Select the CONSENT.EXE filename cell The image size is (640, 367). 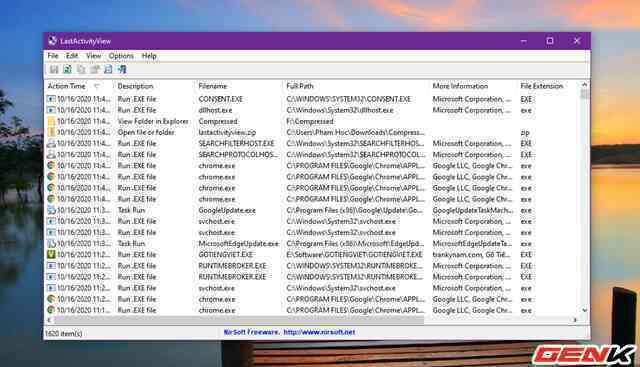(x=220, y=99)
